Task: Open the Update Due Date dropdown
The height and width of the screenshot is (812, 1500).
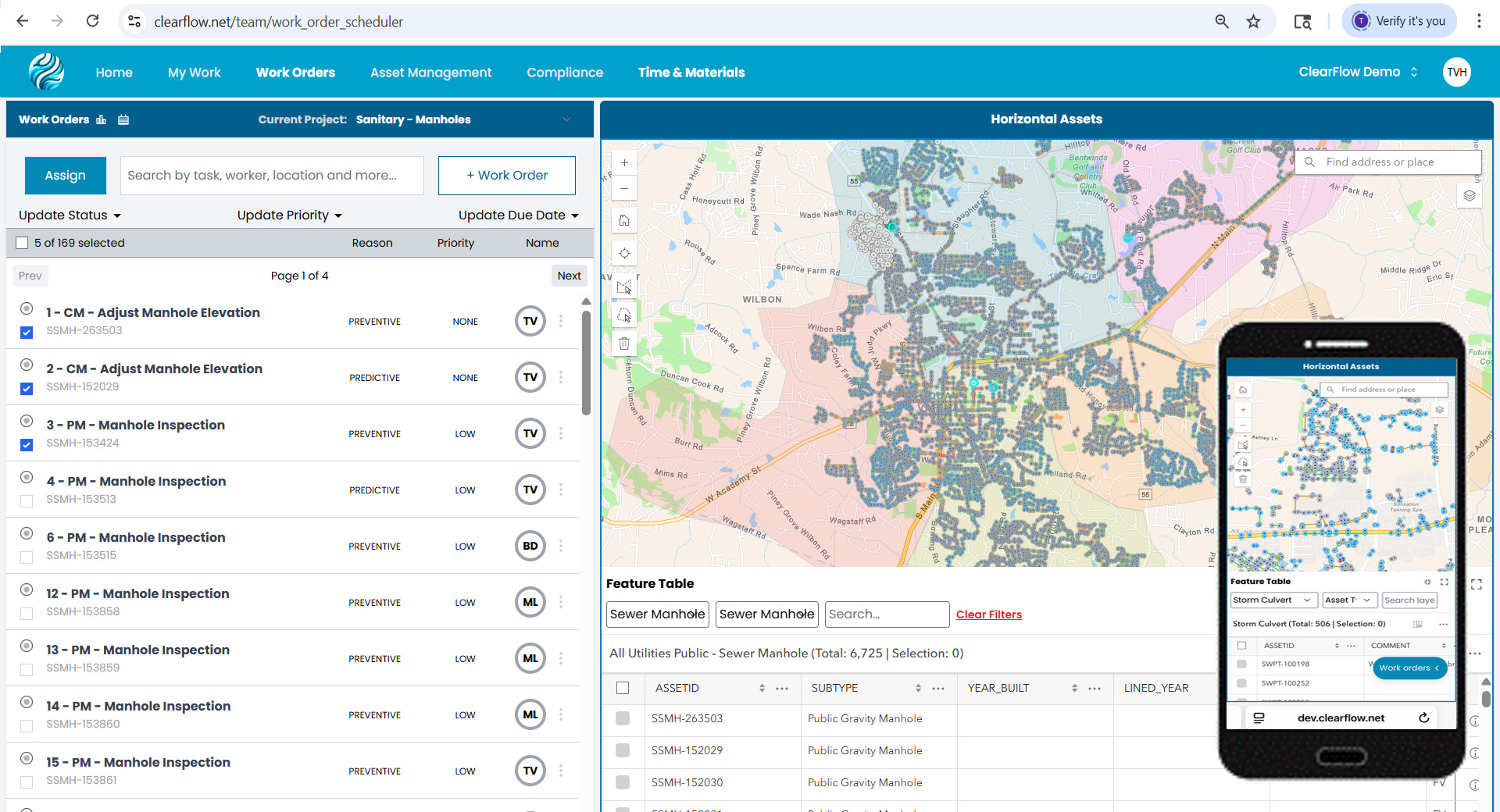Action: pos(519,215)
